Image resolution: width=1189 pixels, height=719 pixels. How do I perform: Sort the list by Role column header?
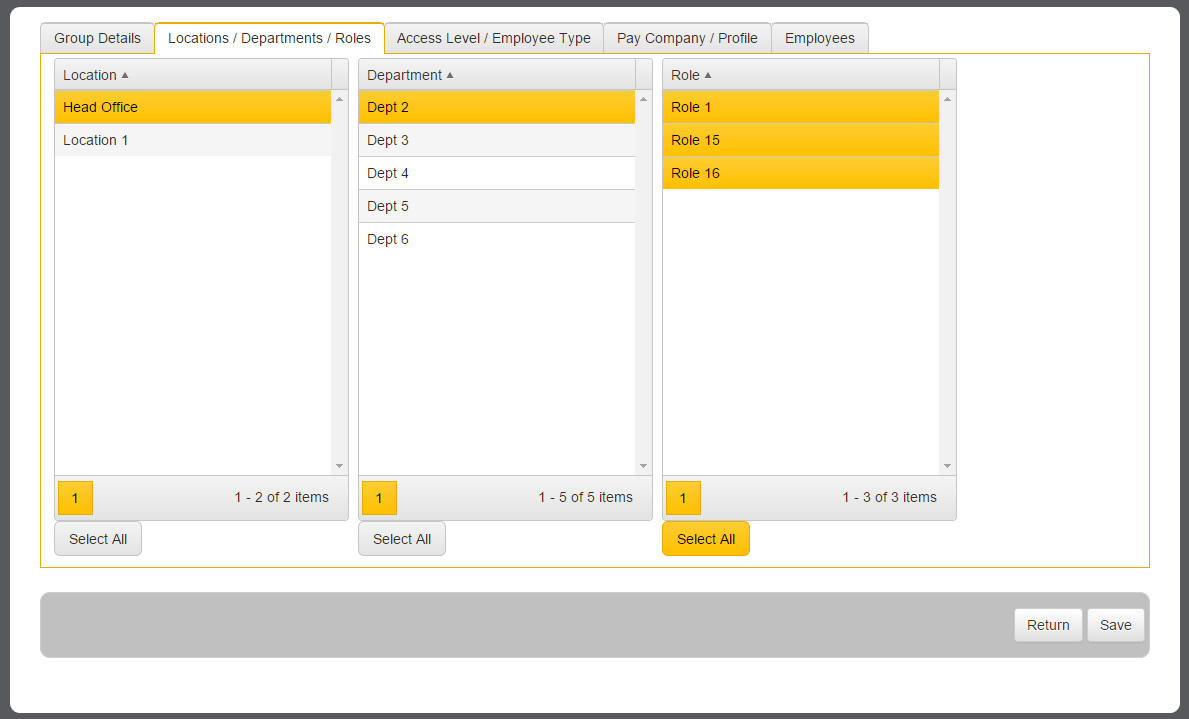click(x=801, y=75)
